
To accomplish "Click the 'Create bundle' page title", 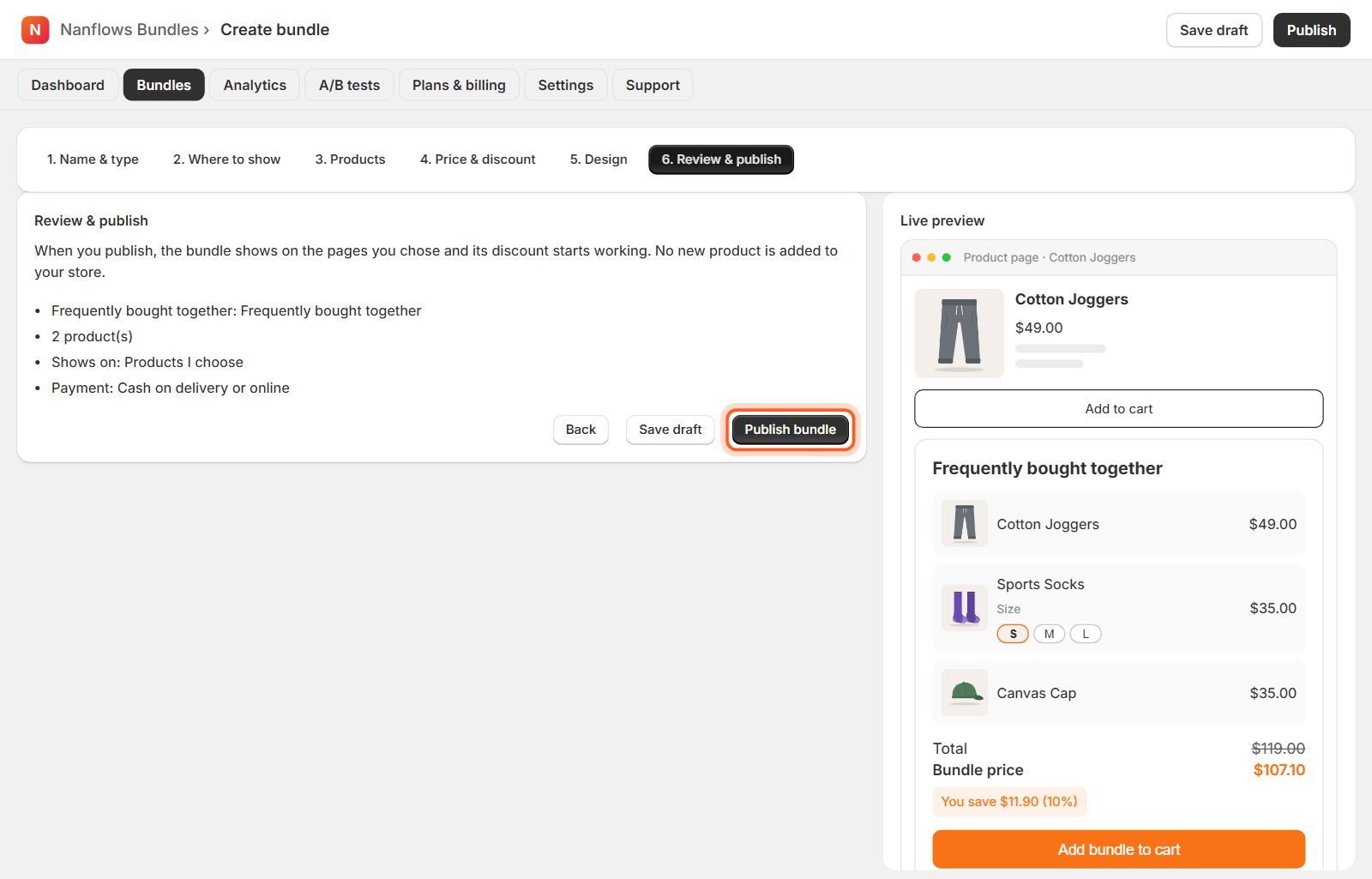I will 274,30.
